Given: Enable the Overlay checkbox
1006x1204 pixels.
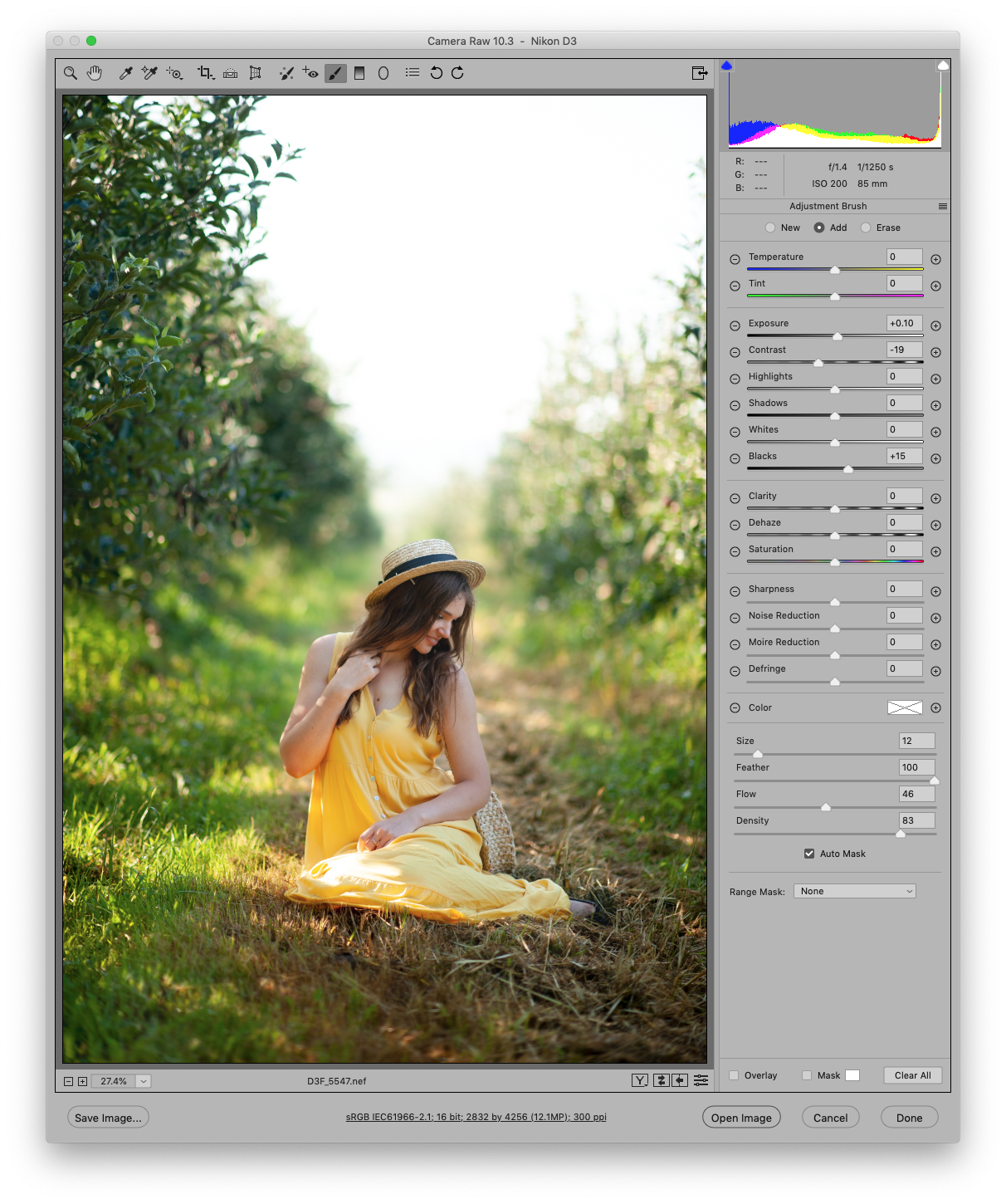Looking at the screenshot, I should pos(734,1075).
